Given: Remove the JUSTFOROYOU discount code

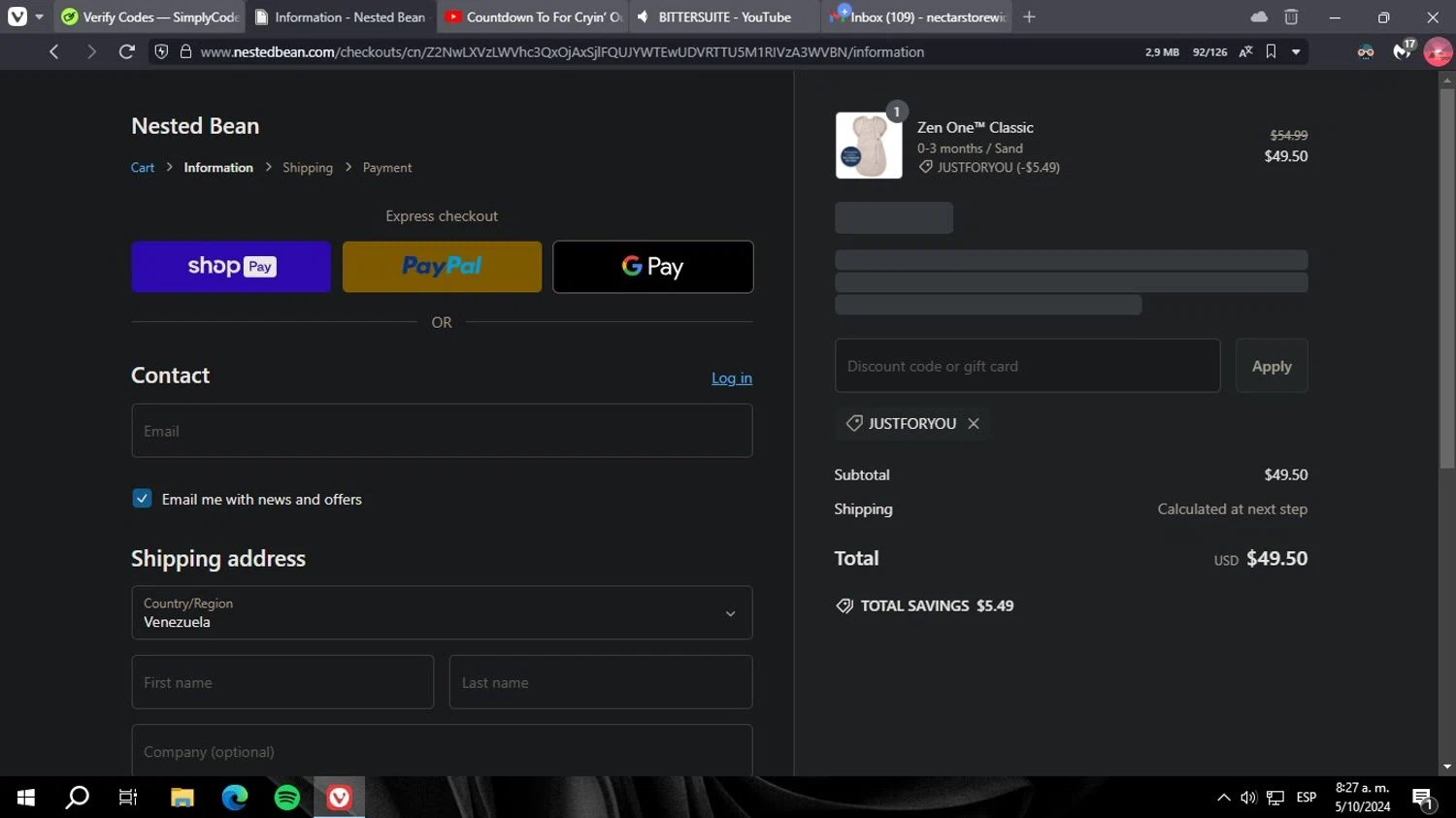Looking at the screenshot, I should pos(974,423).
